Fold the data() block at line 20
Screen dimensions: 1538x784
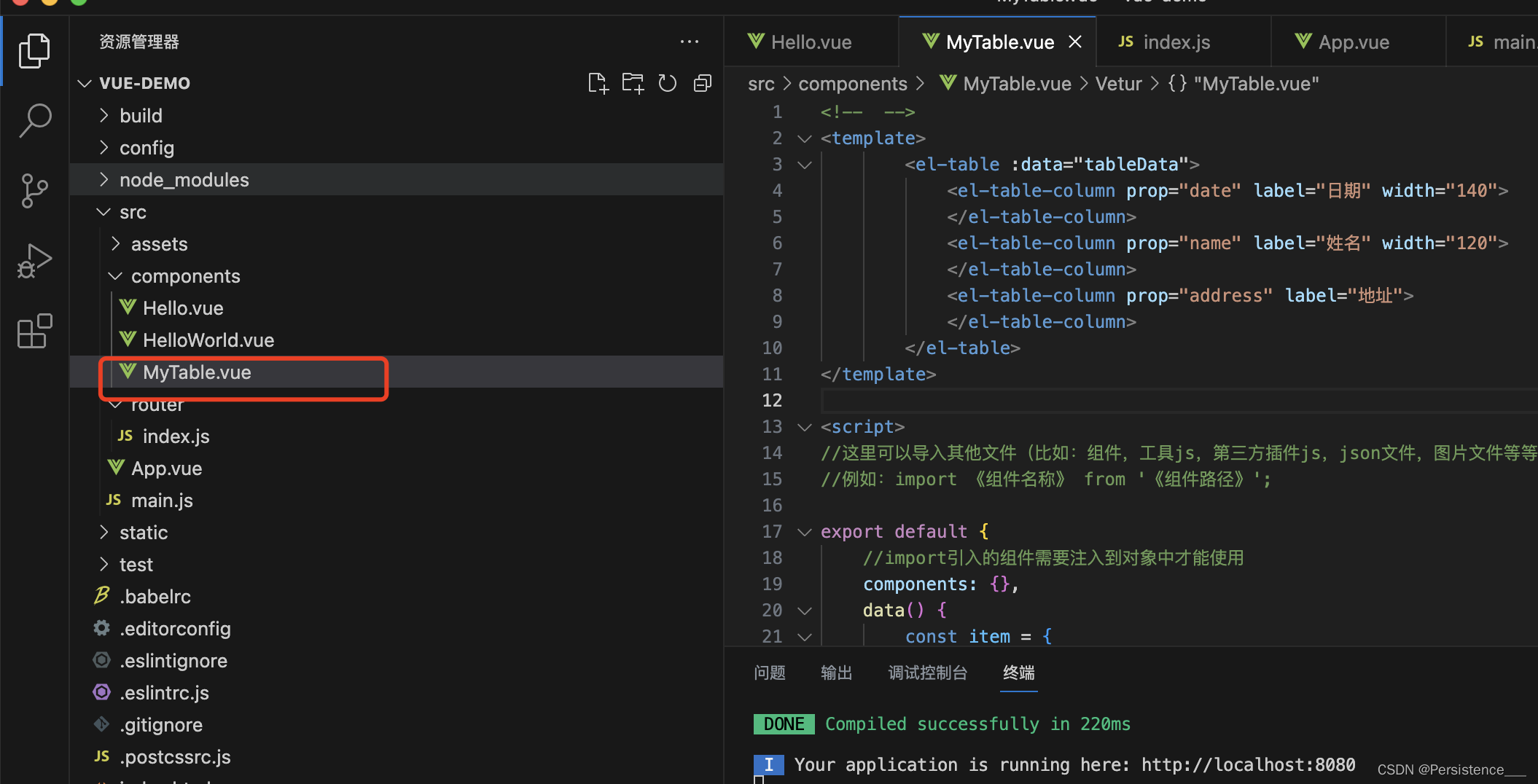(804, 611)
